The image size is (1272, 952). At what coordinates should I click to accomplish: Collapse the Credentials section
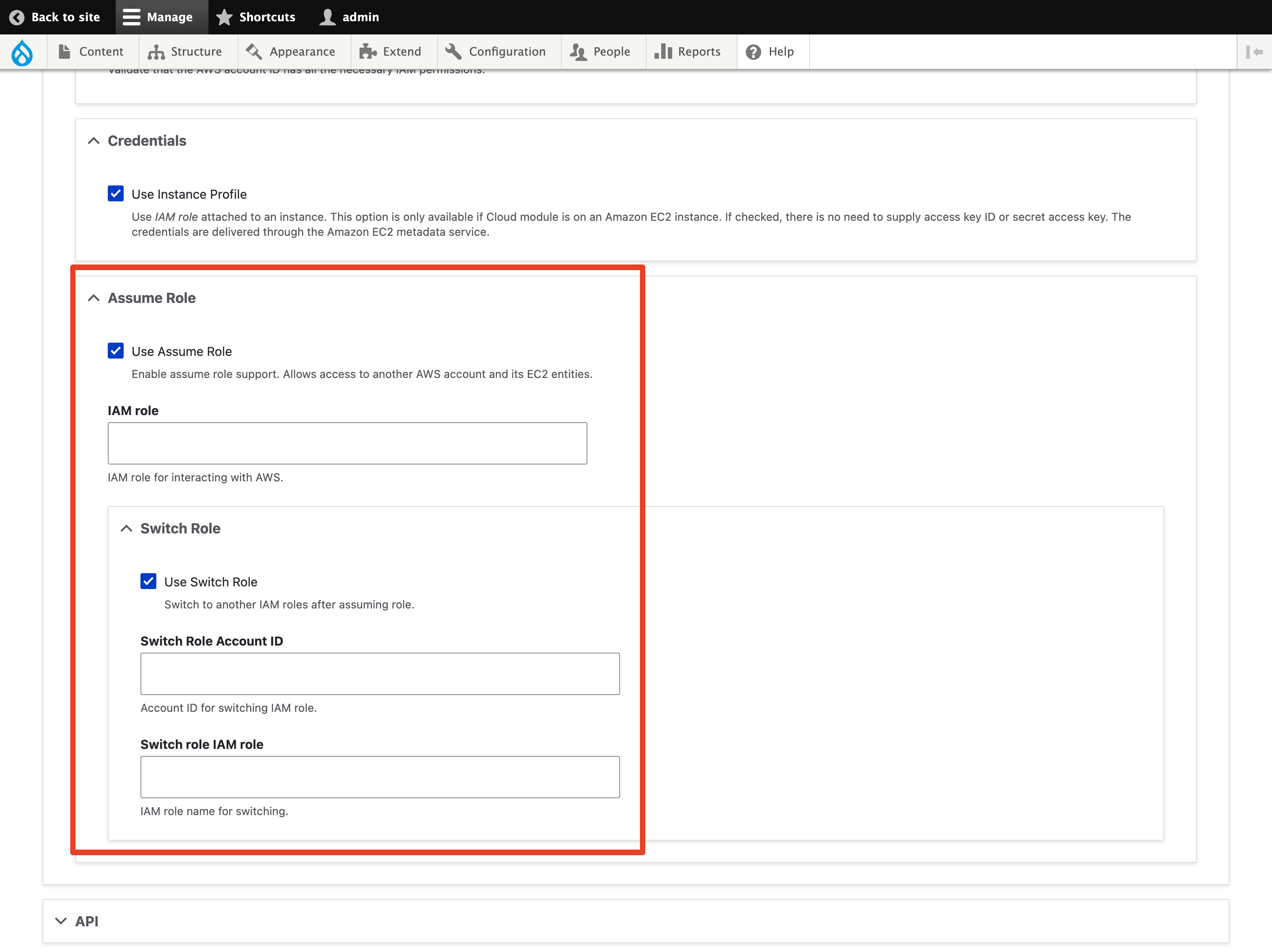[x=95, y=141]
